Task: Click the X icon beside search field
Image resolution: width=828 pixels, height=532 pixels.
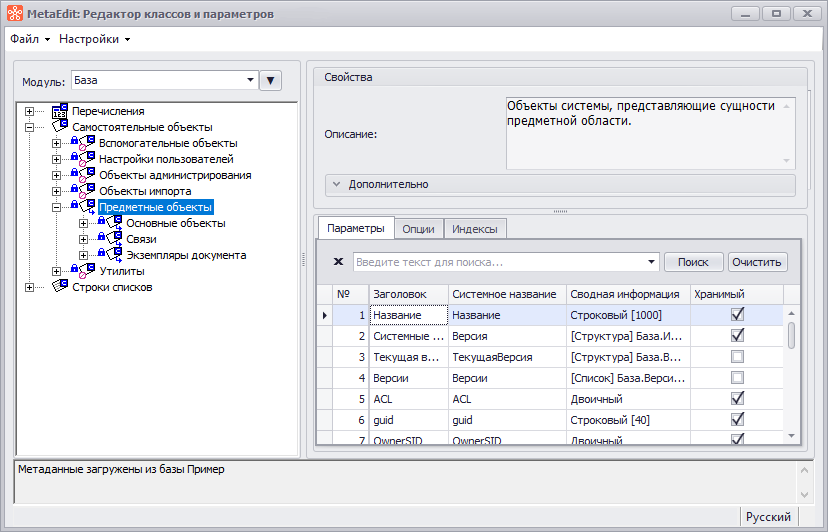Action: coord(338,262)
